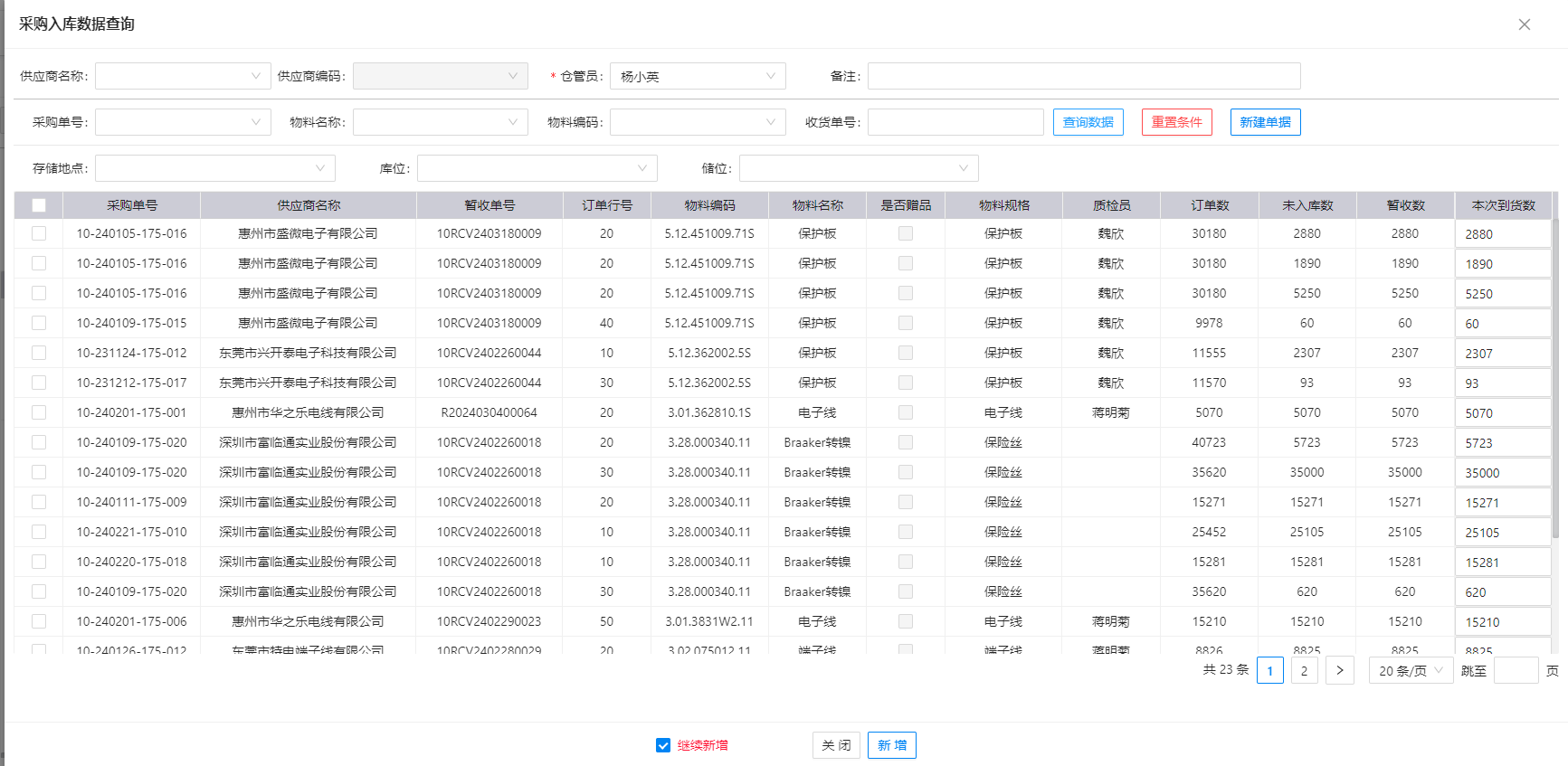Screen dimensions: 1568x766
Task: Click 订单数 cell 9978
Action: pyautogui.click(x=1209, y=323)
